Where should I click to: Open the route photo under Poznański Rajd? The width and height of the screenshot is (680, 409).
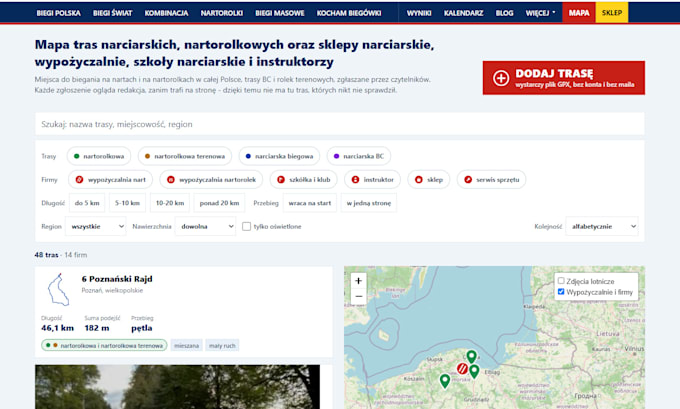(x=177, y=387)
